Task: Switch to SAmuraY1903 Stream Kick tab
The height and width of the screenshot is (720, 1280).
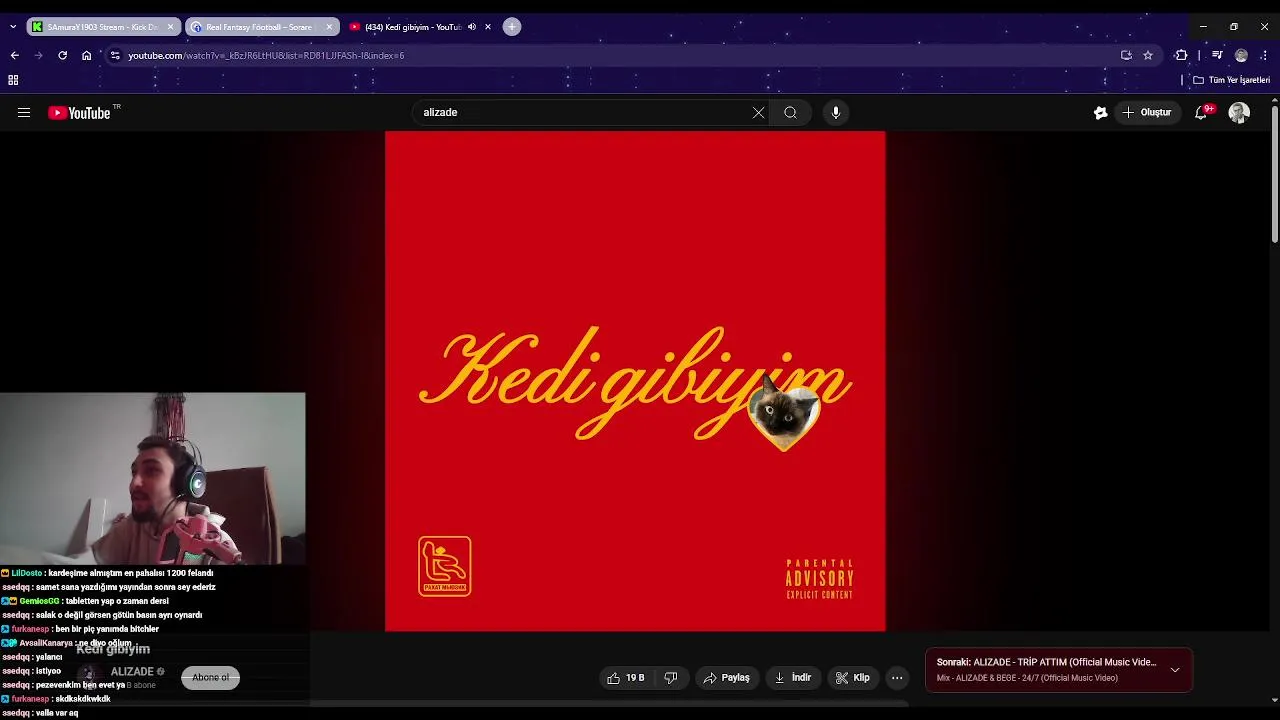Action: [102, 27]
